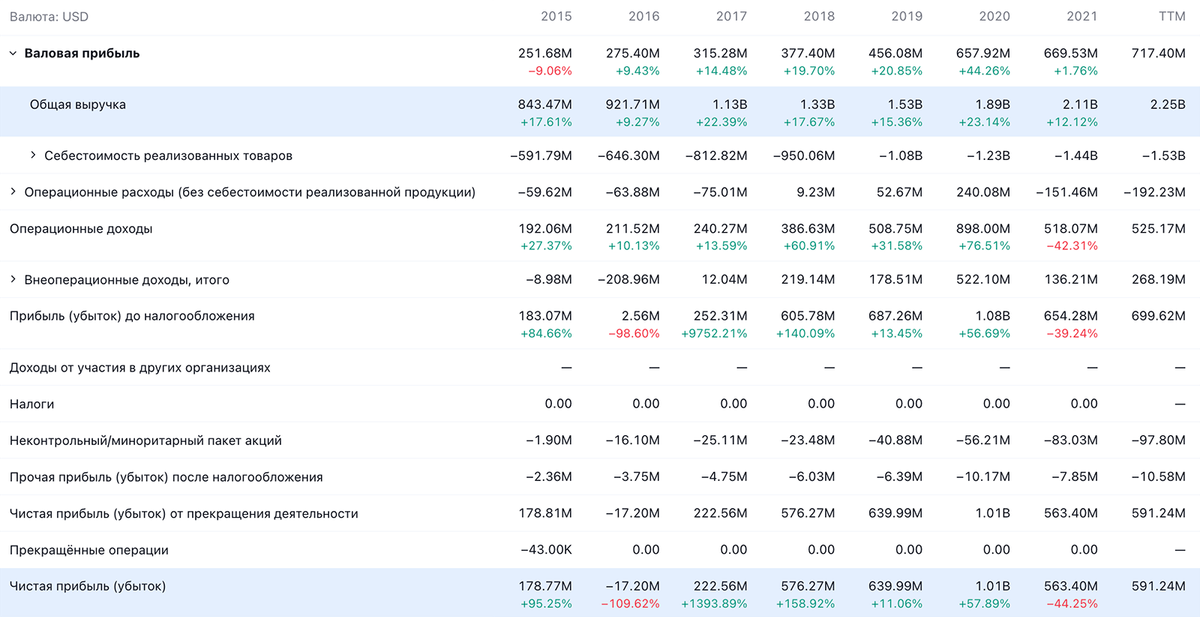Expand the Операционные расходы row
Viewport: 1200px width, 617px height.
13,192
